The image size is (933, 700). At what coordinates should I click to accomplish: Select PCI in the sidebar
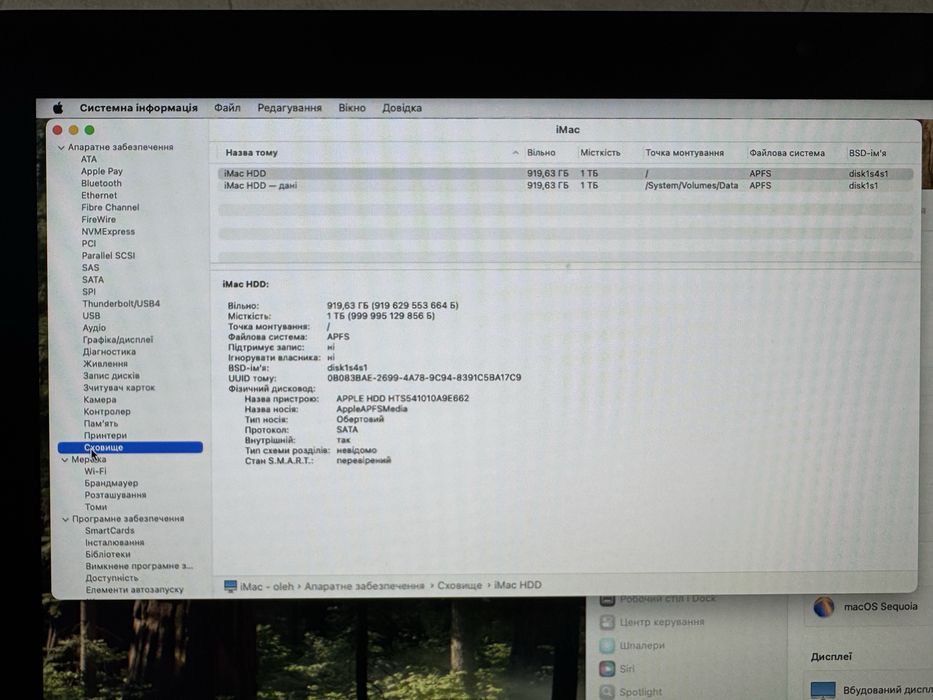[89, 243]
